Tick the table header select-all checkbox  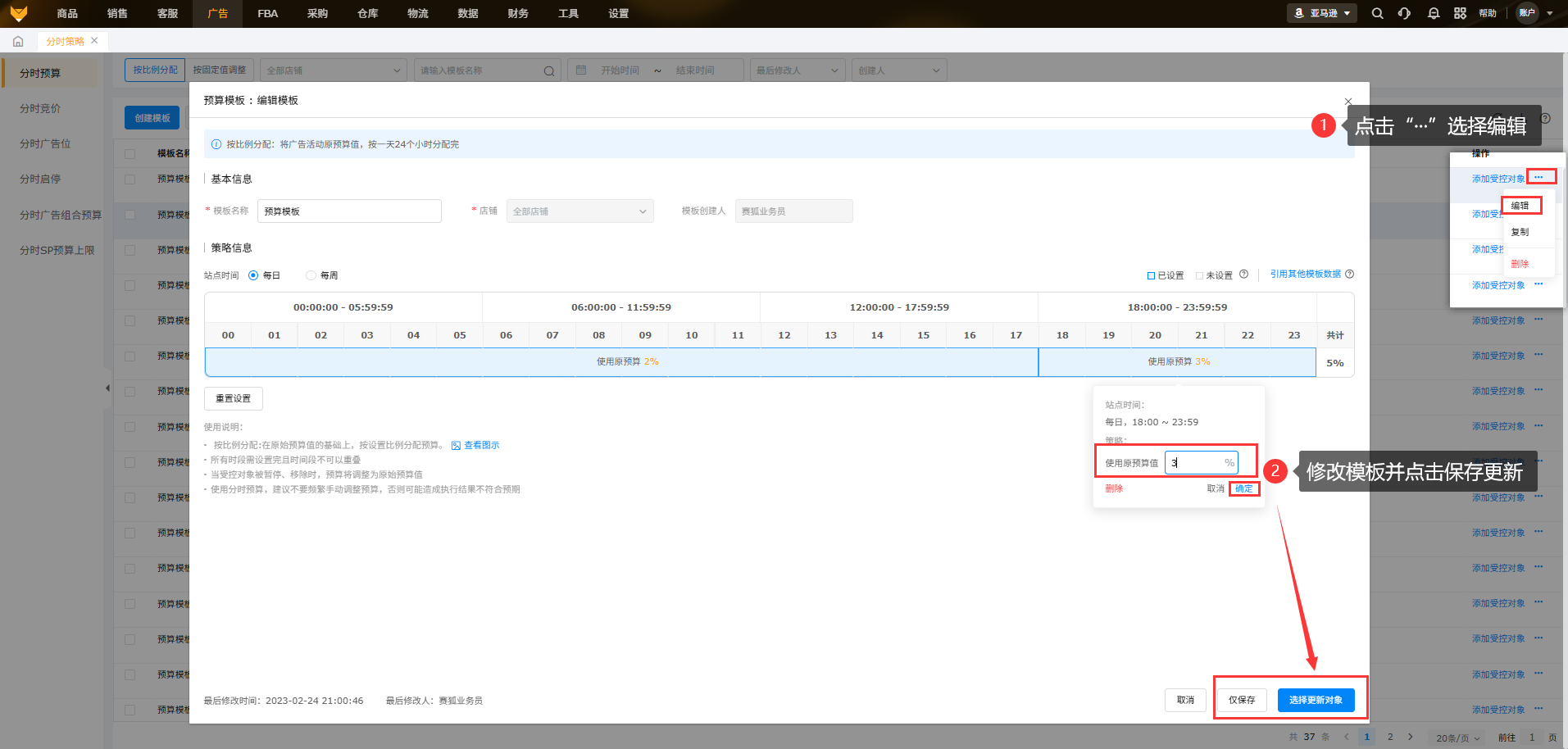pyautogui.click(x=130, y=153)
